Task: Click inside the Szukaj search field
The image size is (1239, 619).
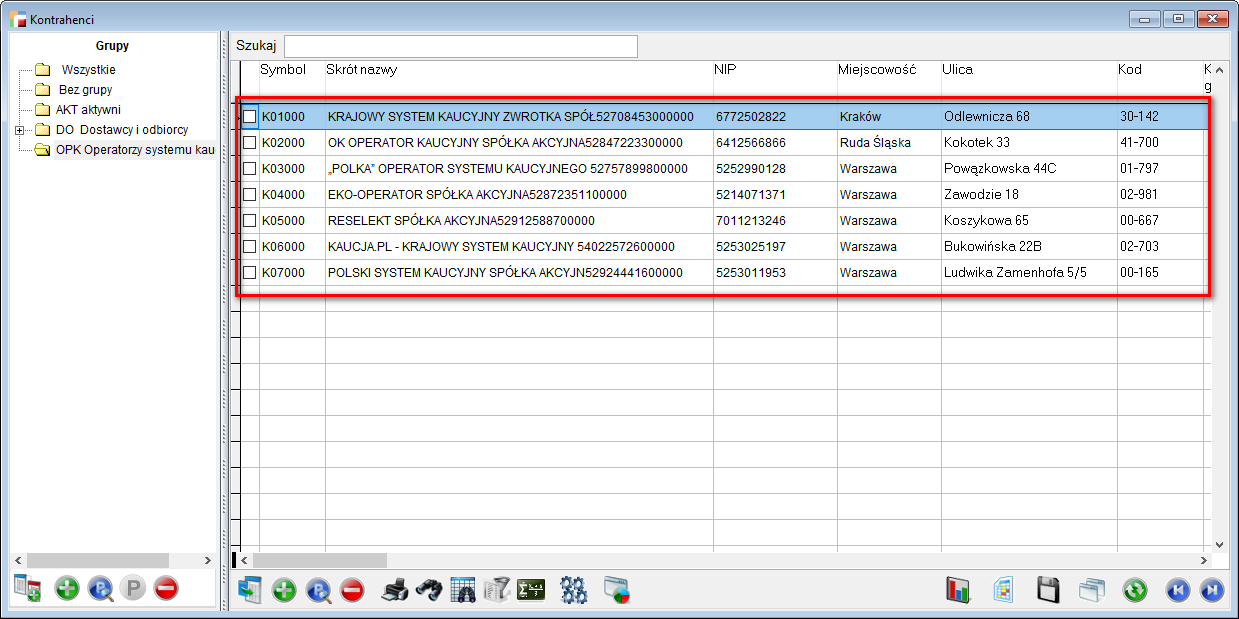Action: 460,46
